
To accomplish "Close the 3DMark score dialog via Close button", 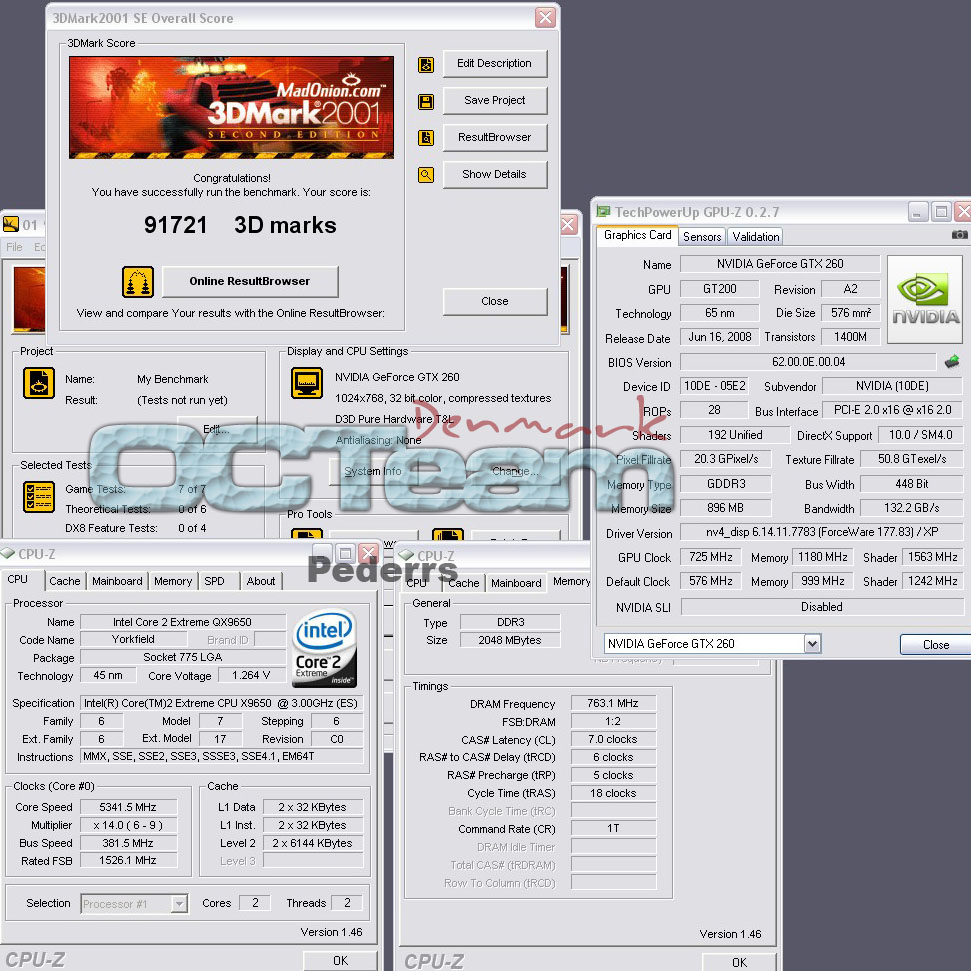I will pyautogui.click(x=495, y=302).
